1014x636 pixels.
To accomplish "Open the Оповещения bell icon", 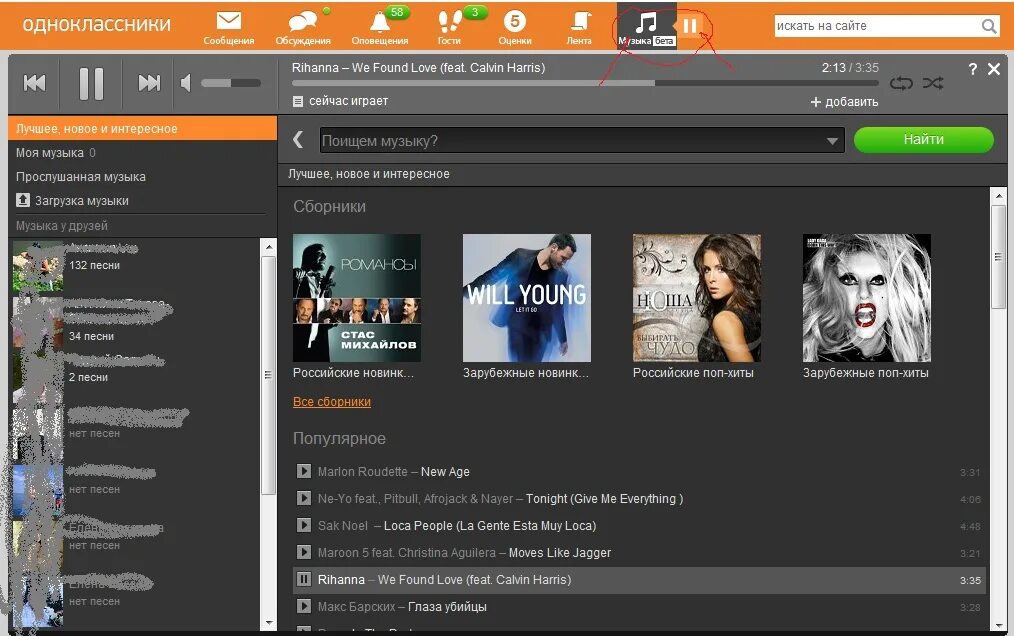I will (380, 22).
